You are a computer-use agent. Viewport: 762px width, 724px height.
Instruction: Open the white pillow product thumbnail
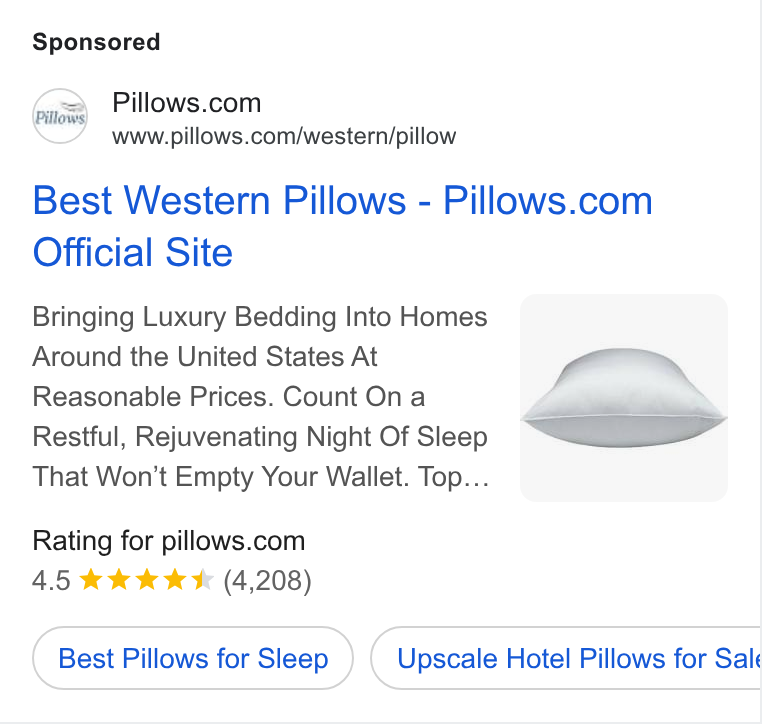623,397
